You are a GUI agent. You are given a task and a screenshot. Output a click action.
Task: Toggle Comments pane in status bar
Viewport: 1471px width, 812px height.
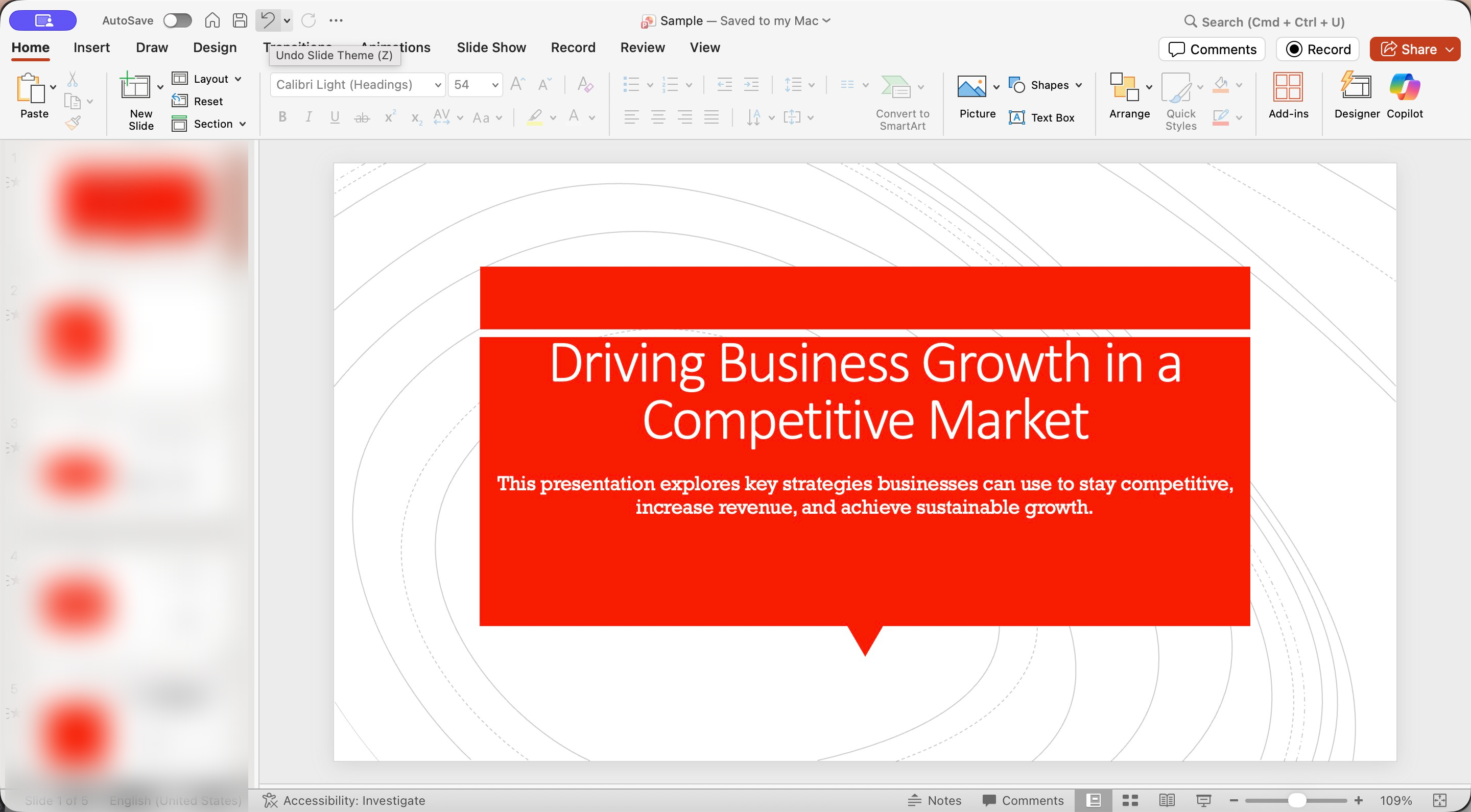click(x=1023, y=801)
